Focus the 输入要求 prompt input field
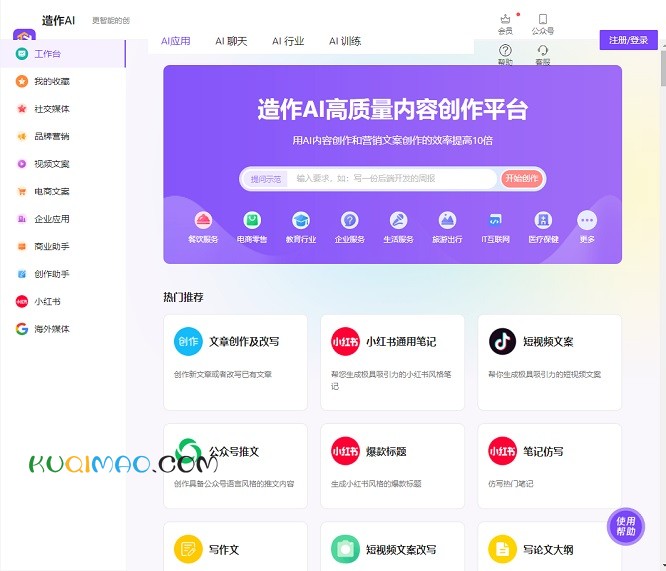The image size is (666, 571). coord(392,178)
